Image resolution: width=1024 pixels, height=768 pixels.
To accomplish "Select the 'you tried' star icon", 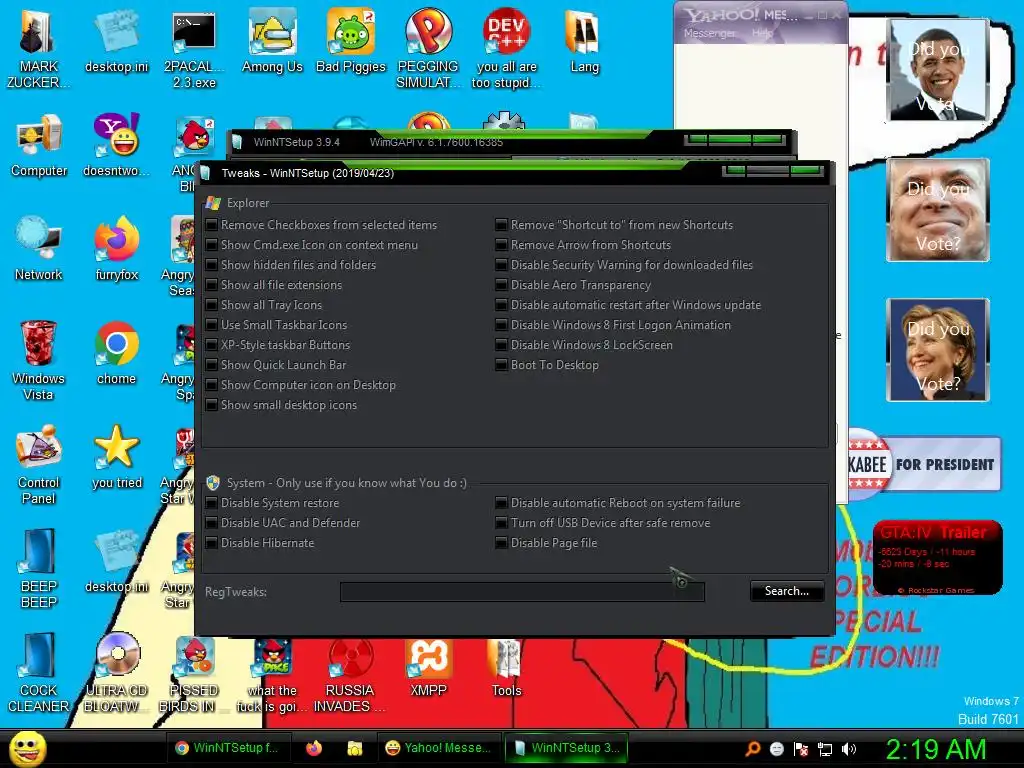I will click(117, 457).
